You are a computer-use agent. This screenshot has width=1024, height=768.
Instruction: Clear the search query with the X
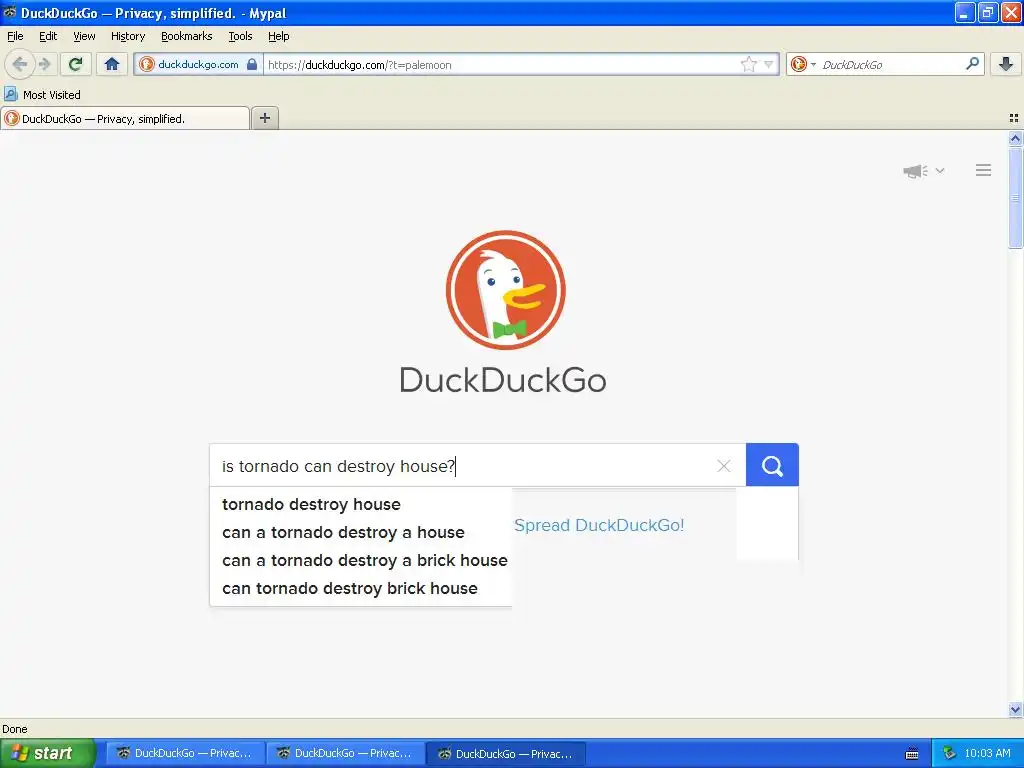click(724, 466)
